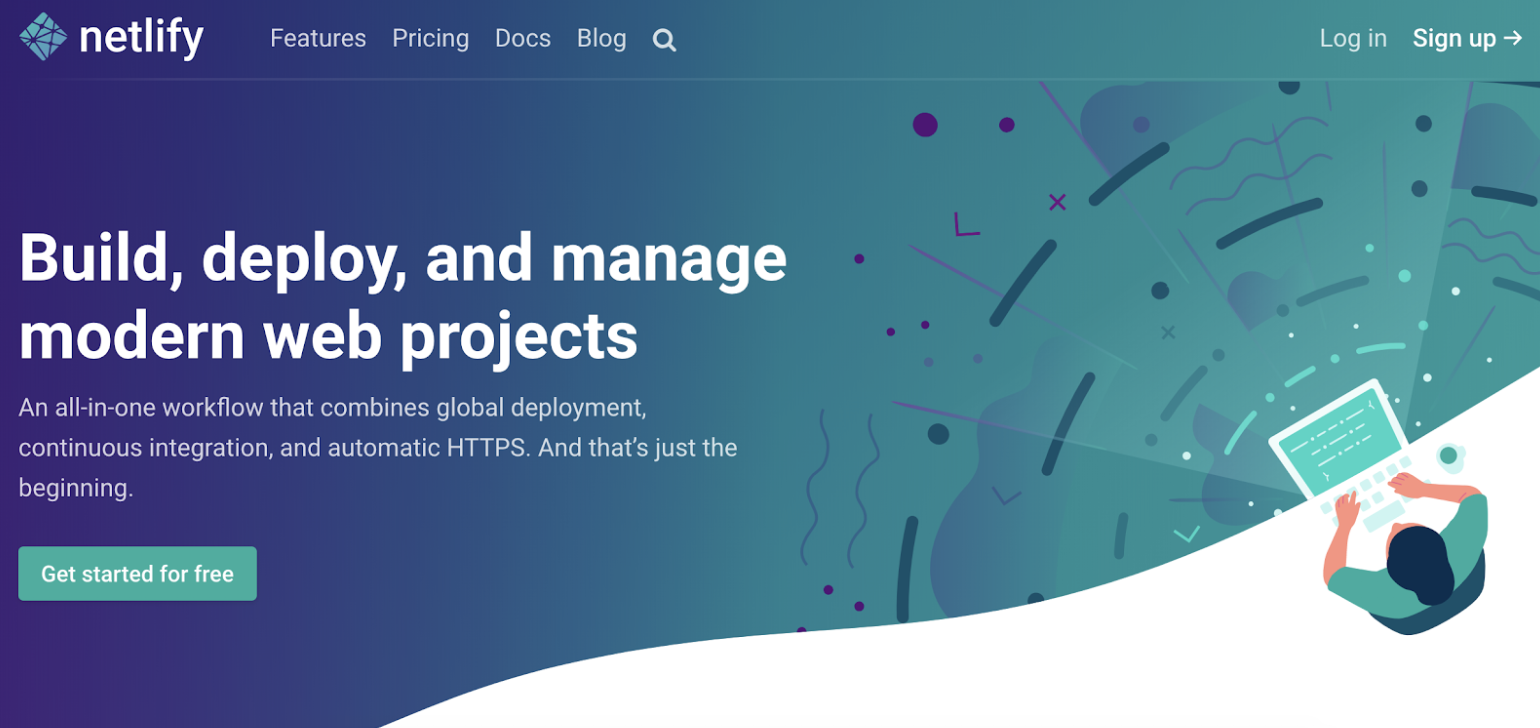Select the Sign up text

1454,39
